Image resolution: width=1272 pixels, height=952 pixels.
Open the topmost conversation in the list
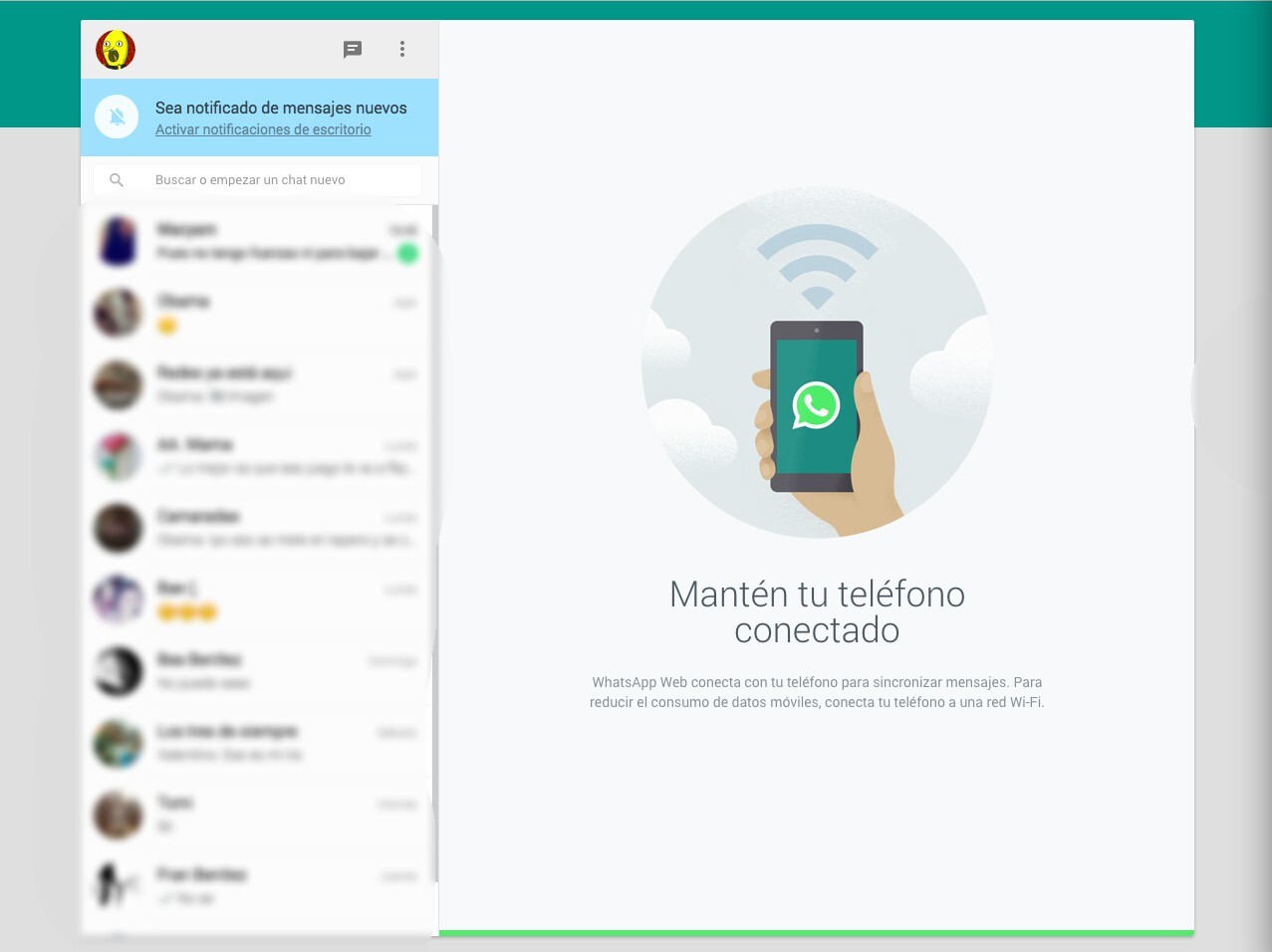(x=259, y=241)
